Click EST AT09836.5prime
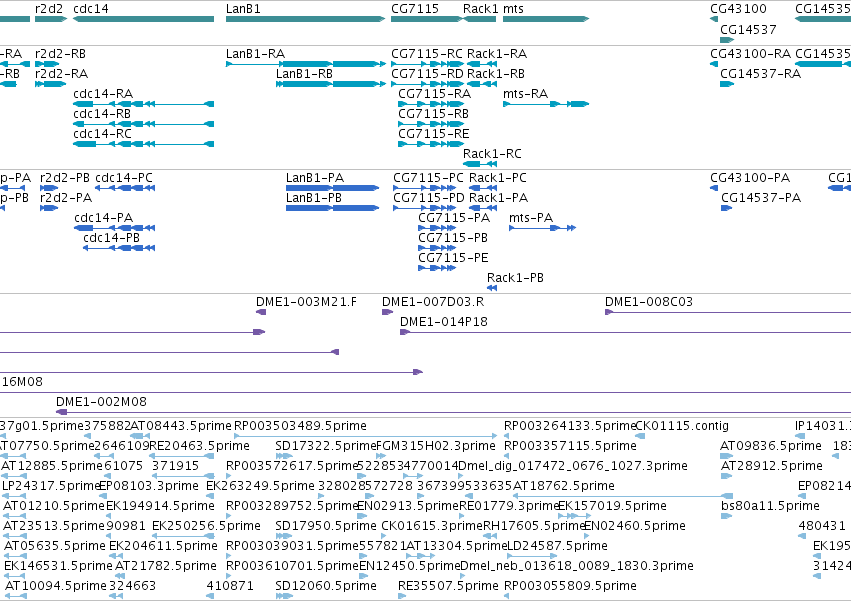This screenshot has width=851, height=601. [x=726, y=456]
